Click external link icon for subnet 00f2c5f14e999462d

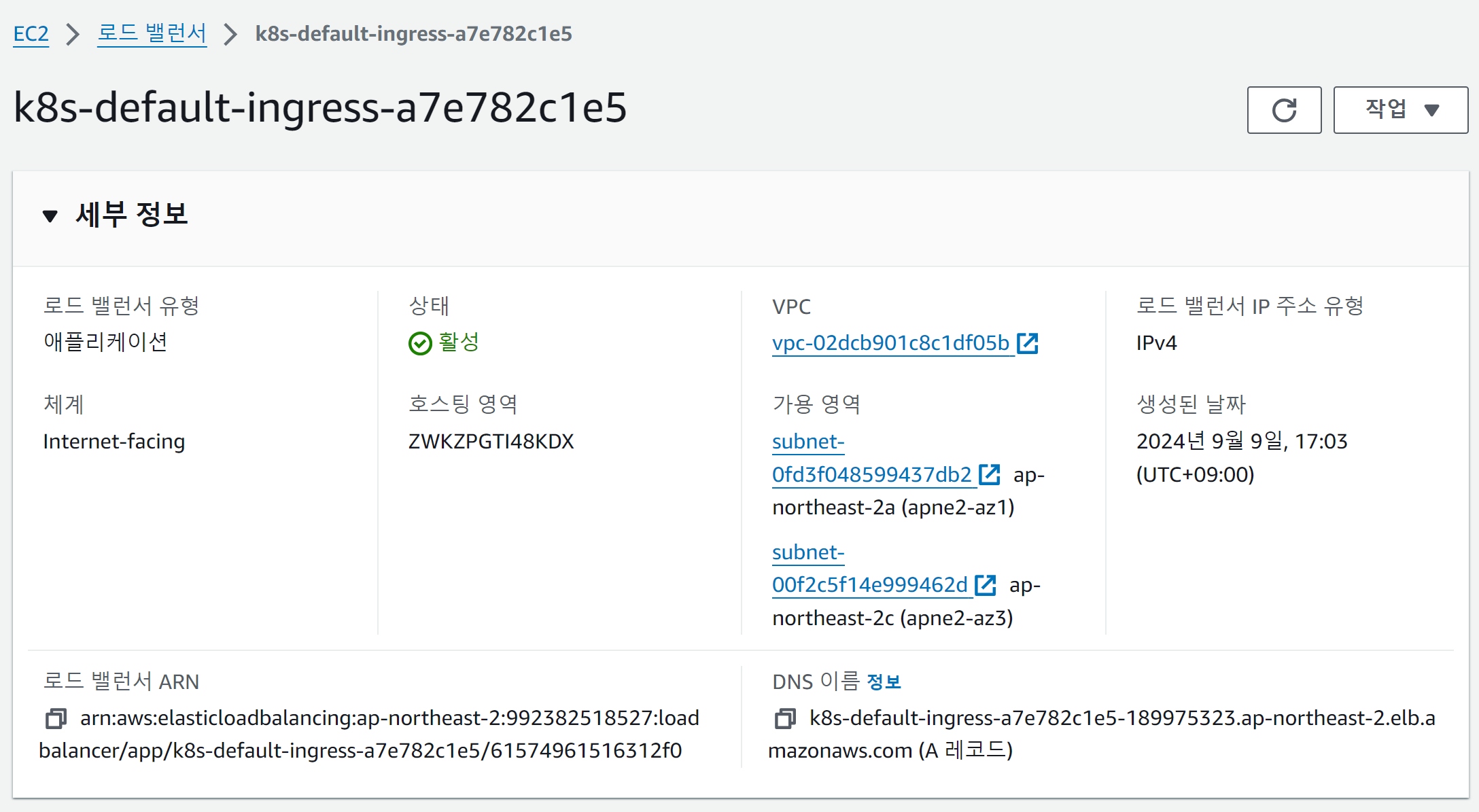click(985, 585)
